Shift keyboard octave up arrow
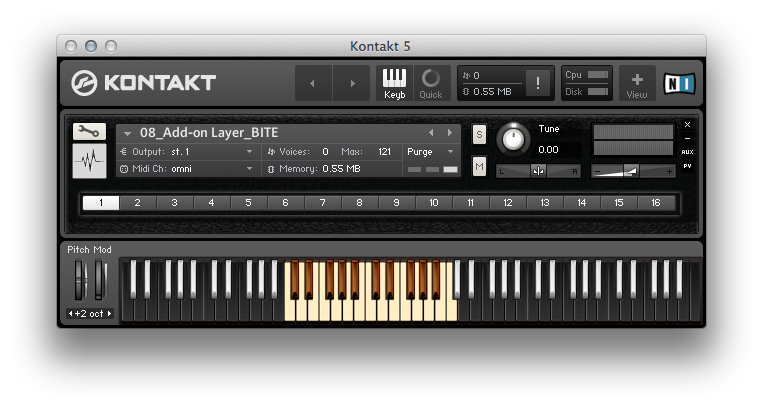763x407 pixels. (x=109, y=314)
